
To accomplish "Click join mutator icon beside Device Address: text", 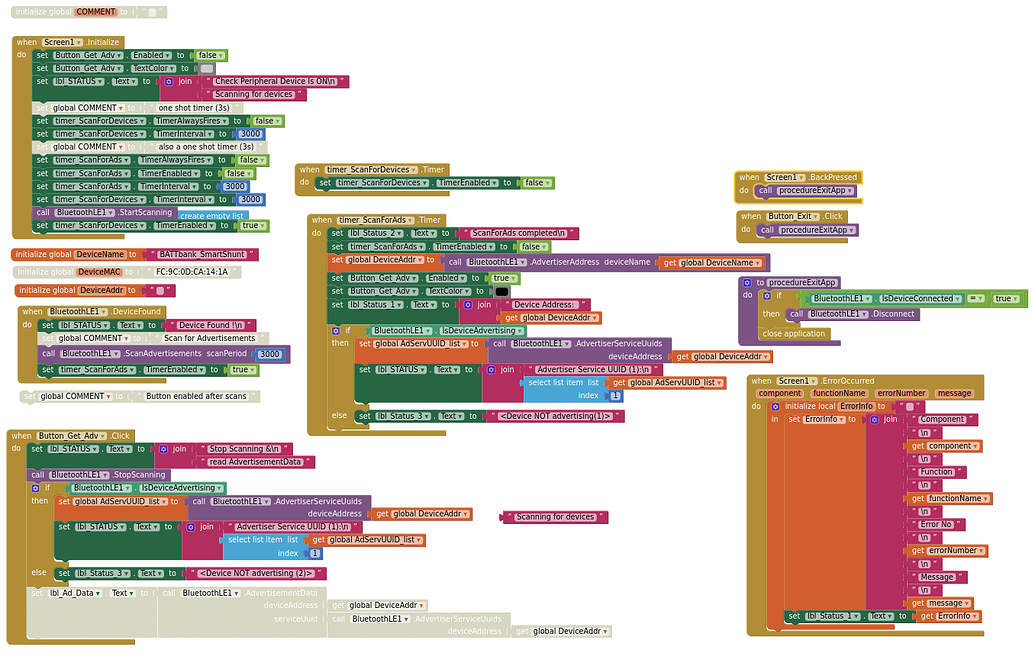I will click(468, 305).
